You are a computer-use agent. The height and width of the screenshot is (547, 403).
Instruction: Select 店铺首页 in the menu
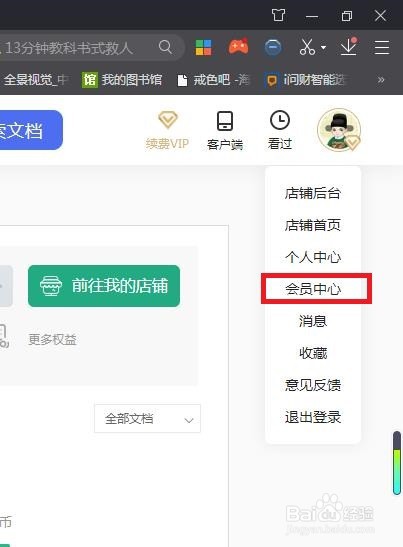[313, 225]
